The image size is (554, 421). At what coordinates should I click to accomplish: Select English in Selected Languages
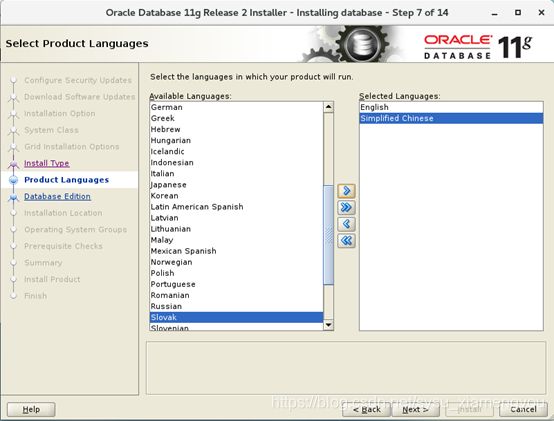[x=451, y=107]
